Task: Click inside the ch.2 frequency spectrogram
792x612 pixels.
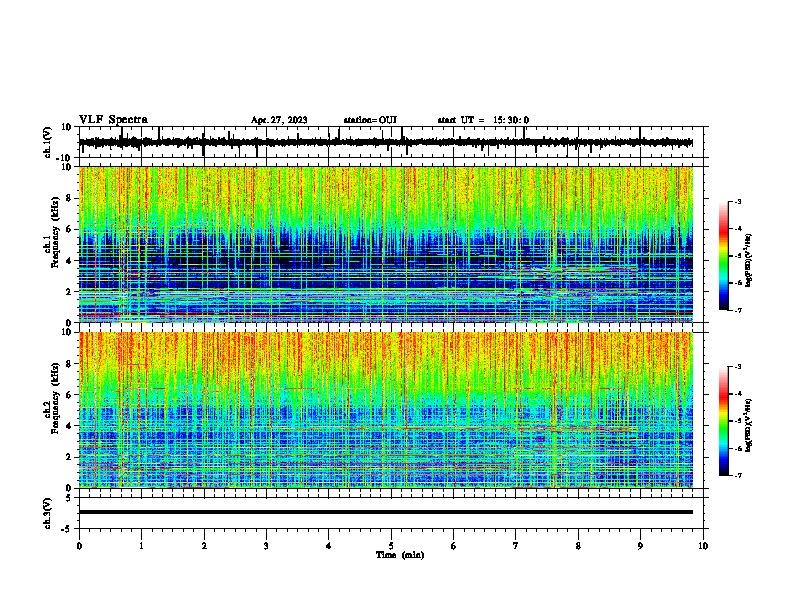Action: (x=386, y=410)
